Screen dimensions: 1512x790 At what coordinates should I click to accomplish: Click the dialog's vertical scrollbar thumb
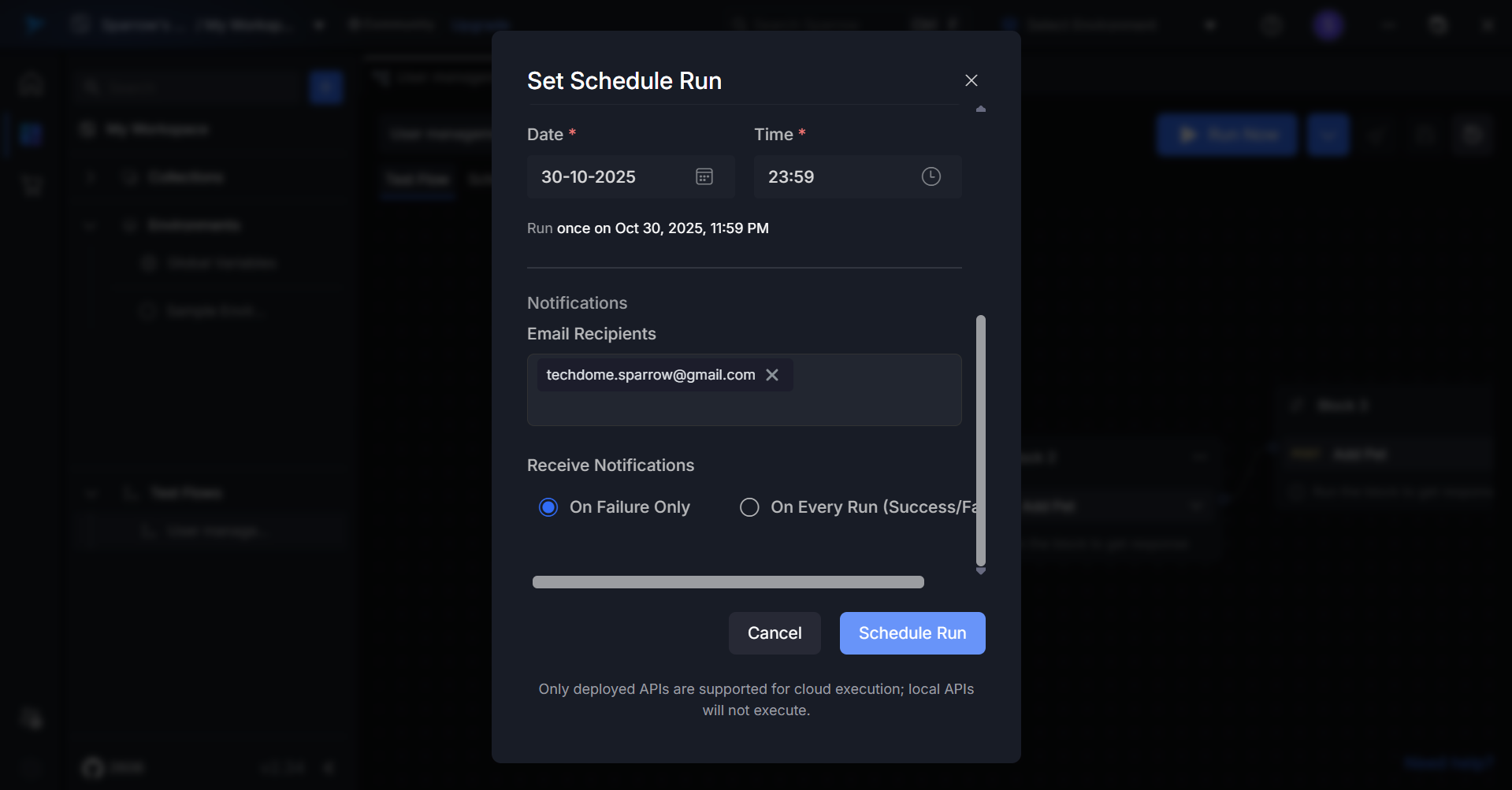point(981,441)
